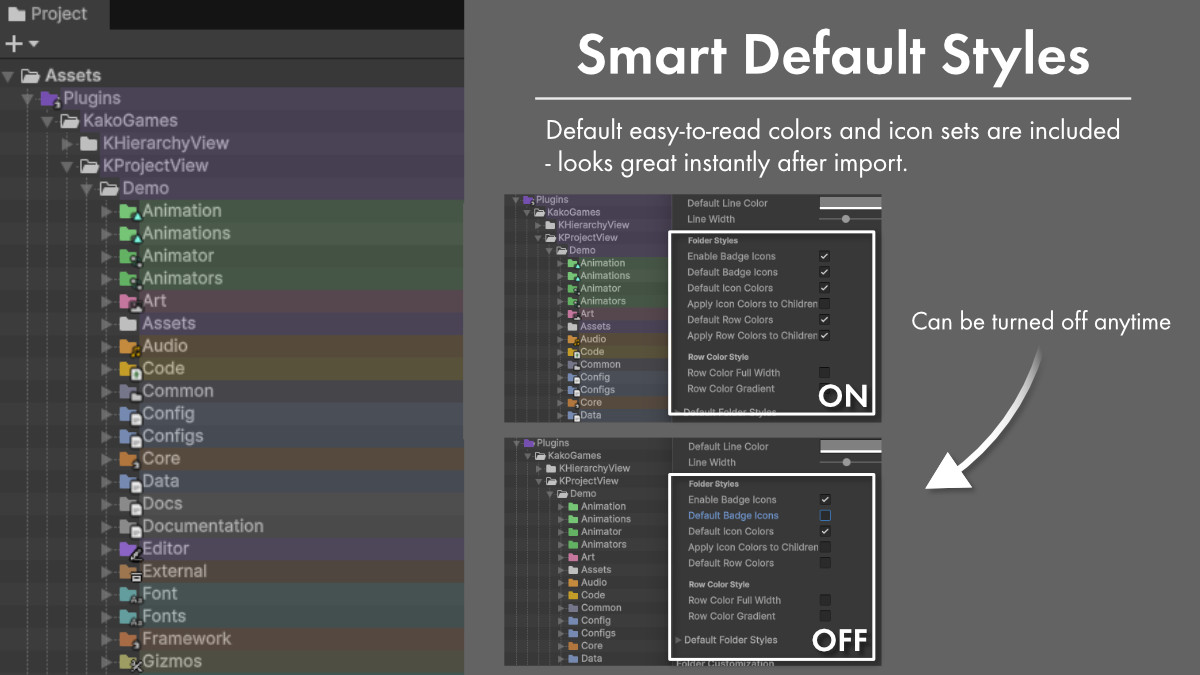This screenshot has width=1200, height=675.
Task: Collapse the Assets root folder arrow
Action: (9, 76)
